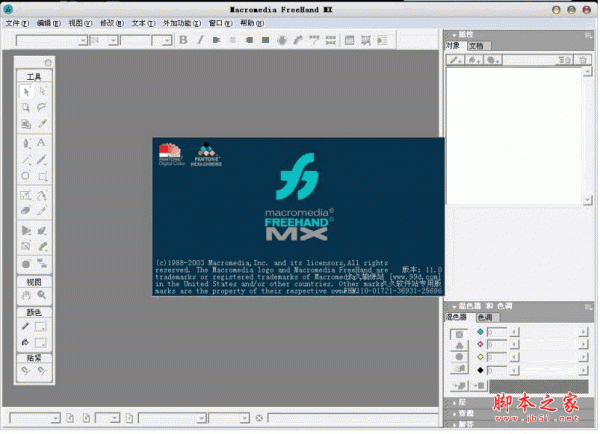Open the 修改(M) menu
The height and width of the screenshot is (434, 600).
112,23
